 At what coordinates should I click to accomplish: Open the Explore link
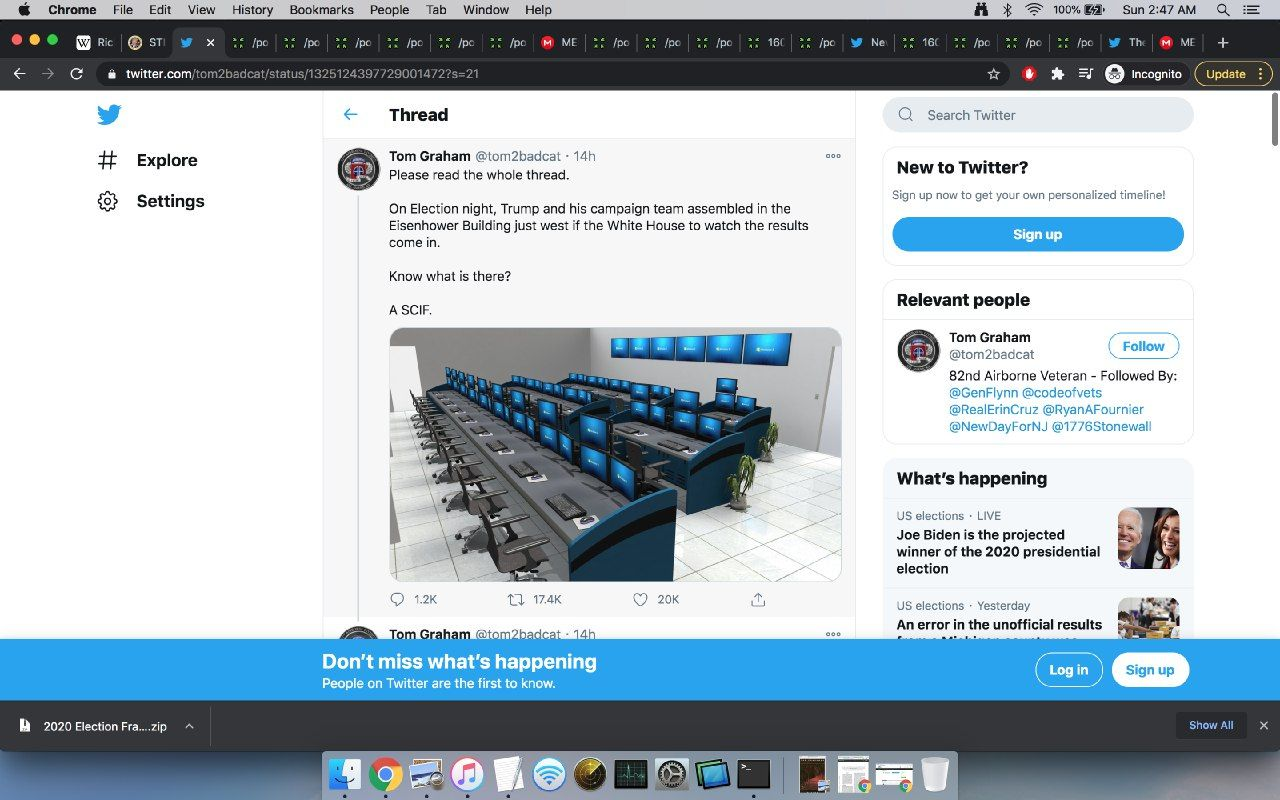click(167, 160)
